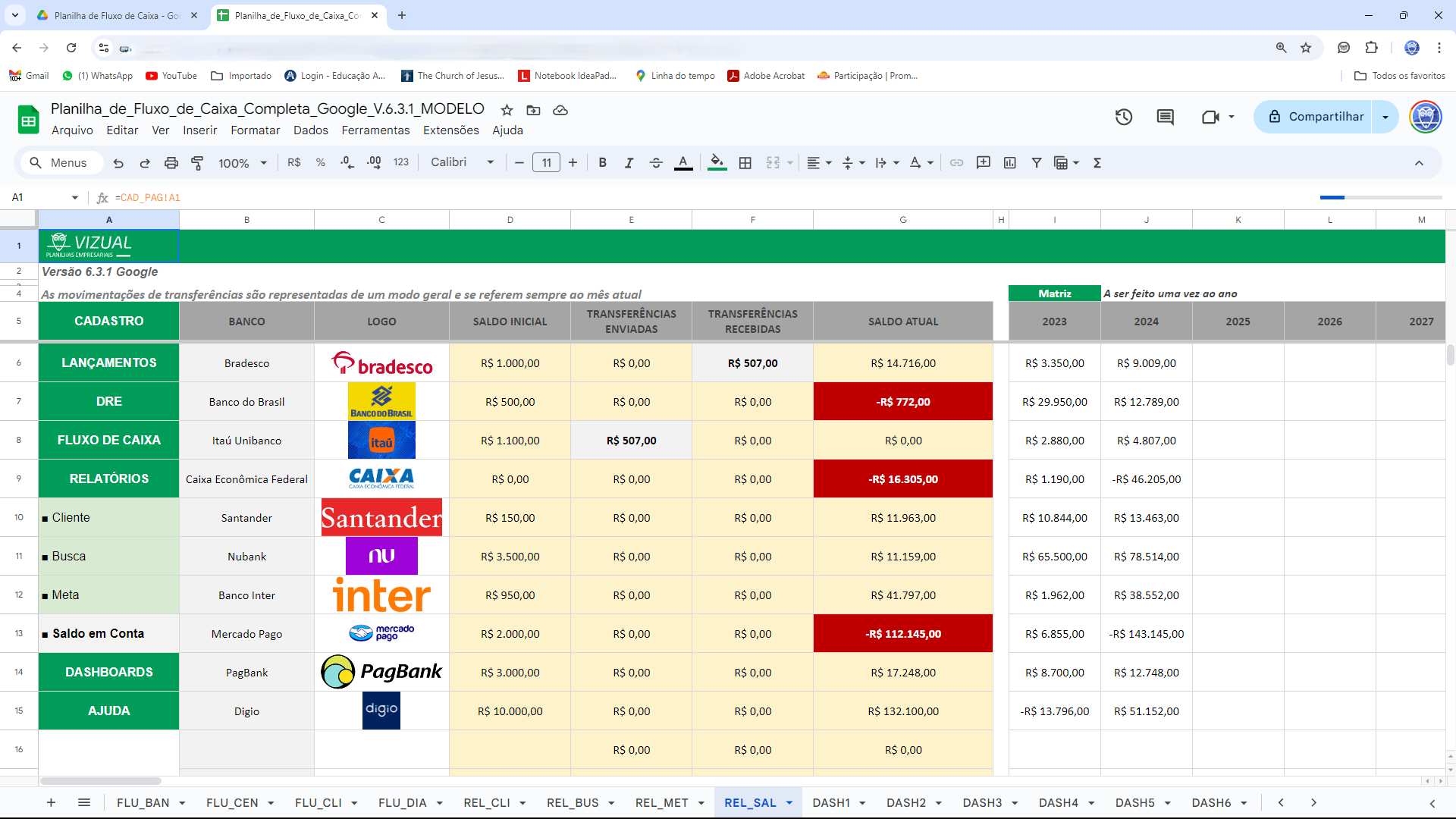Toggle italic text formatting
Screen dimensions: 1456x819
(x=629, y=163)
